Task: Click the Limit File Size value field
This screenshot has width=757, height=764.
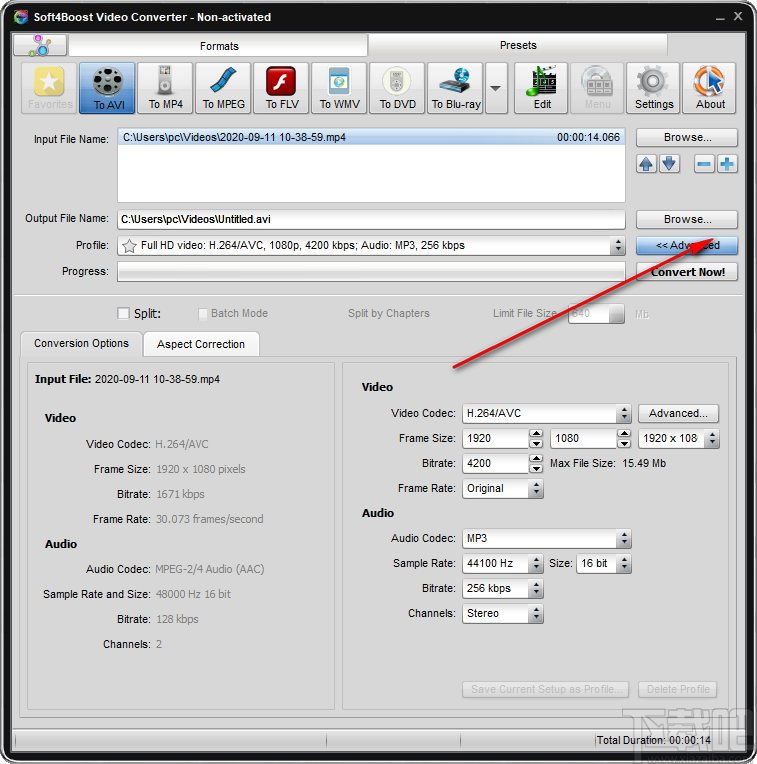Action: (588, 313)
